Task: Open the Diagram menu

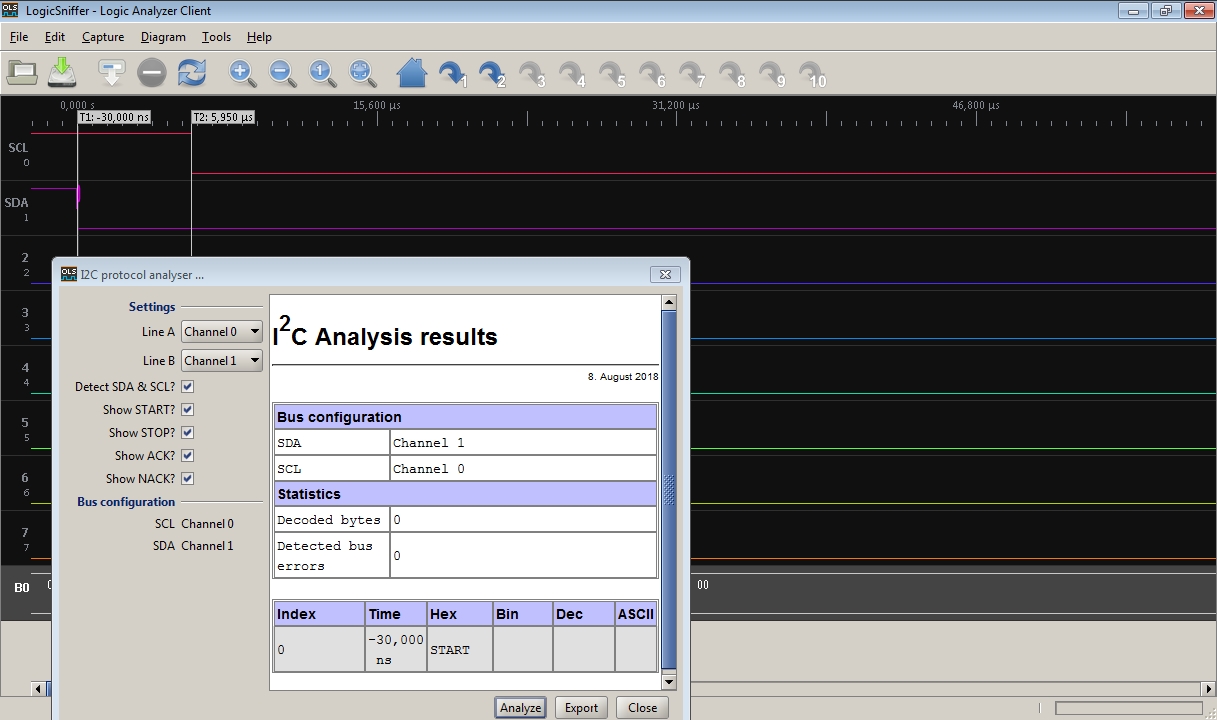Action: coord(163,37)
